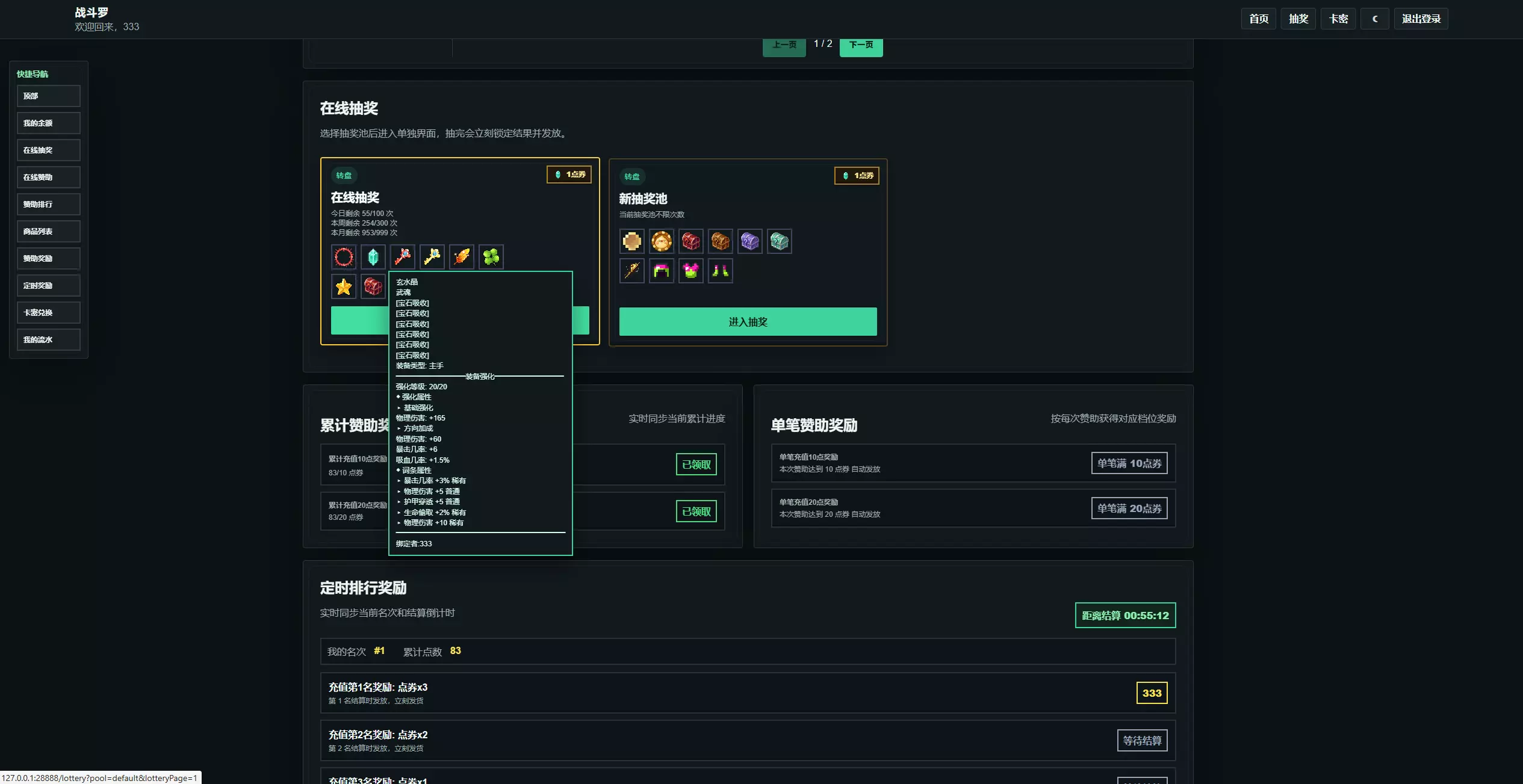Click the teal mystery chest icon
1523x784 pixels.
780,241
